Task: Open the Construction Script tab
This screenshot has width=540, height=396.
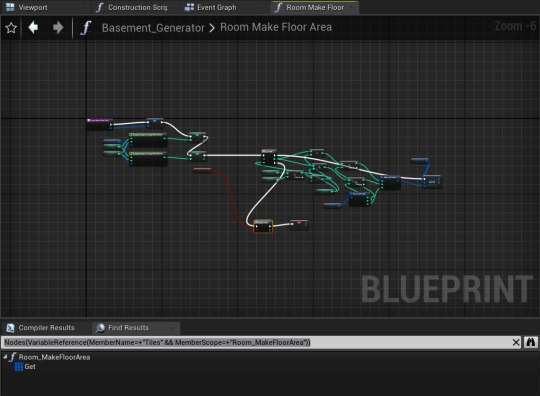Action: [x=138, y=7]
